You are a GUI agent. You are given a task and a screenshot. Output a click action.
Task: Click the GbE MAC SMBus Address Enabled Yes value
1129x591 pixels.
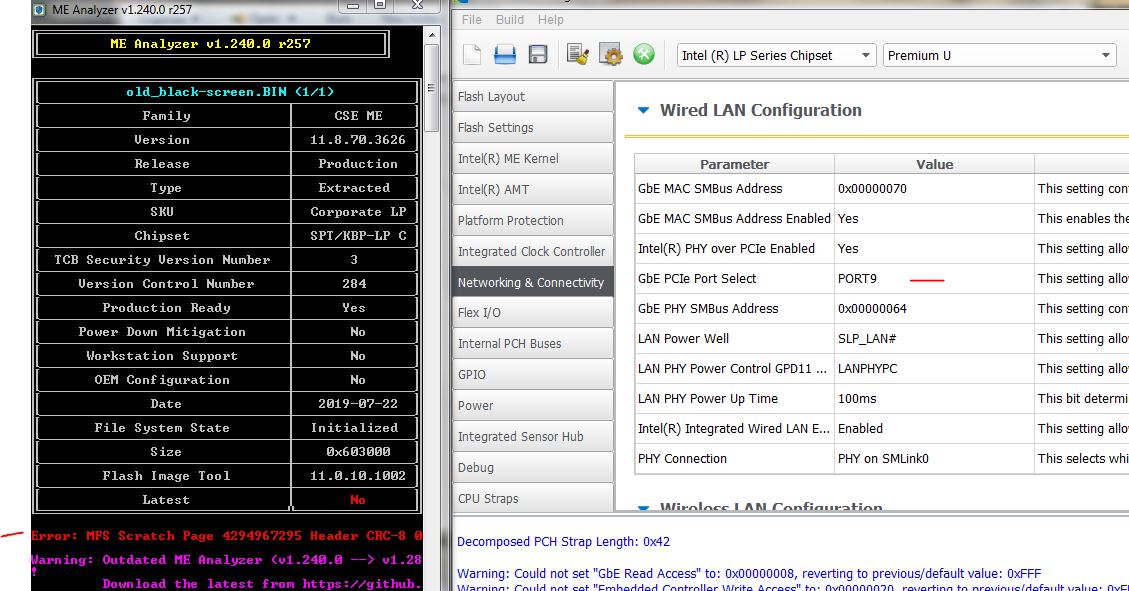934,219
